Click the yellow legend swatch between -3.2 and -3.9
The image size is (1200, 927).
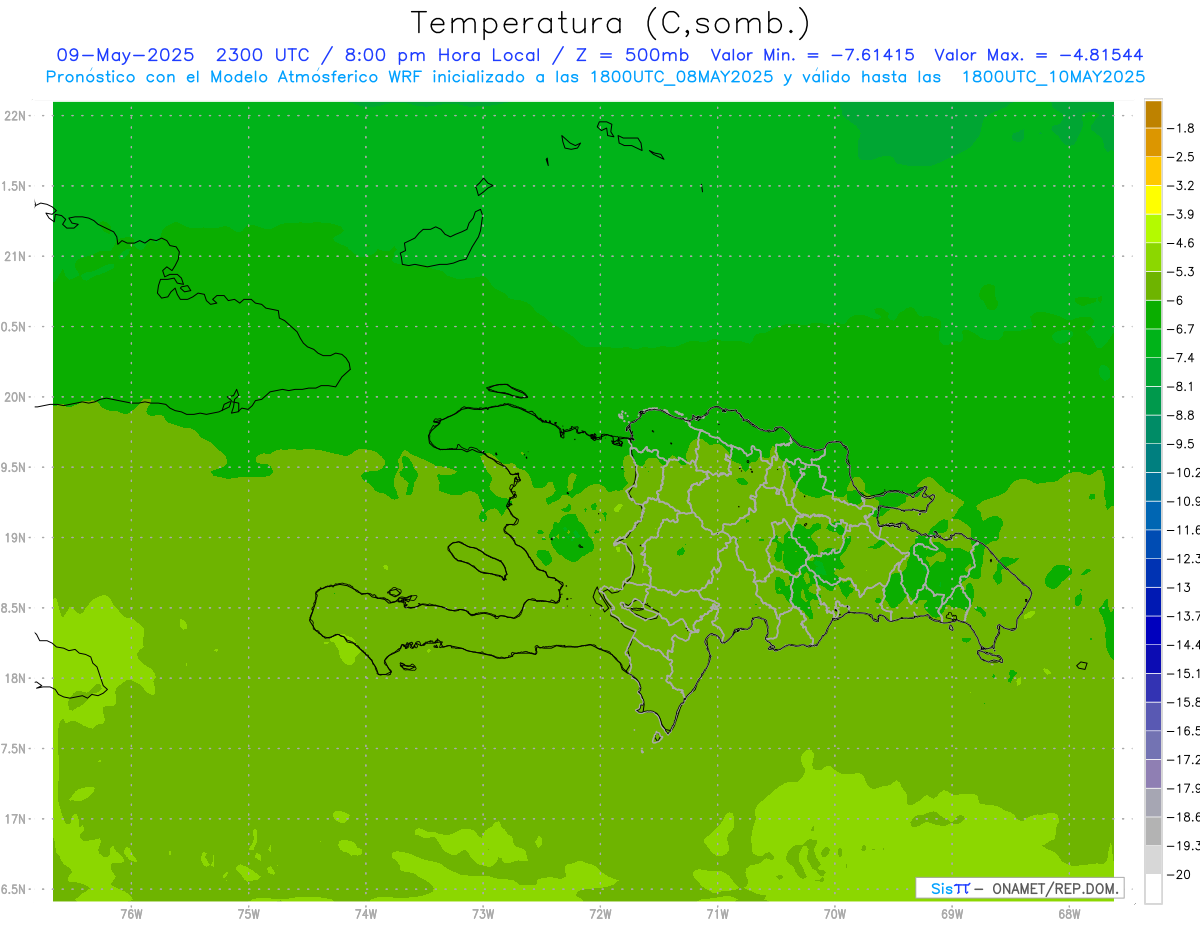click(x=1153, y=200)
